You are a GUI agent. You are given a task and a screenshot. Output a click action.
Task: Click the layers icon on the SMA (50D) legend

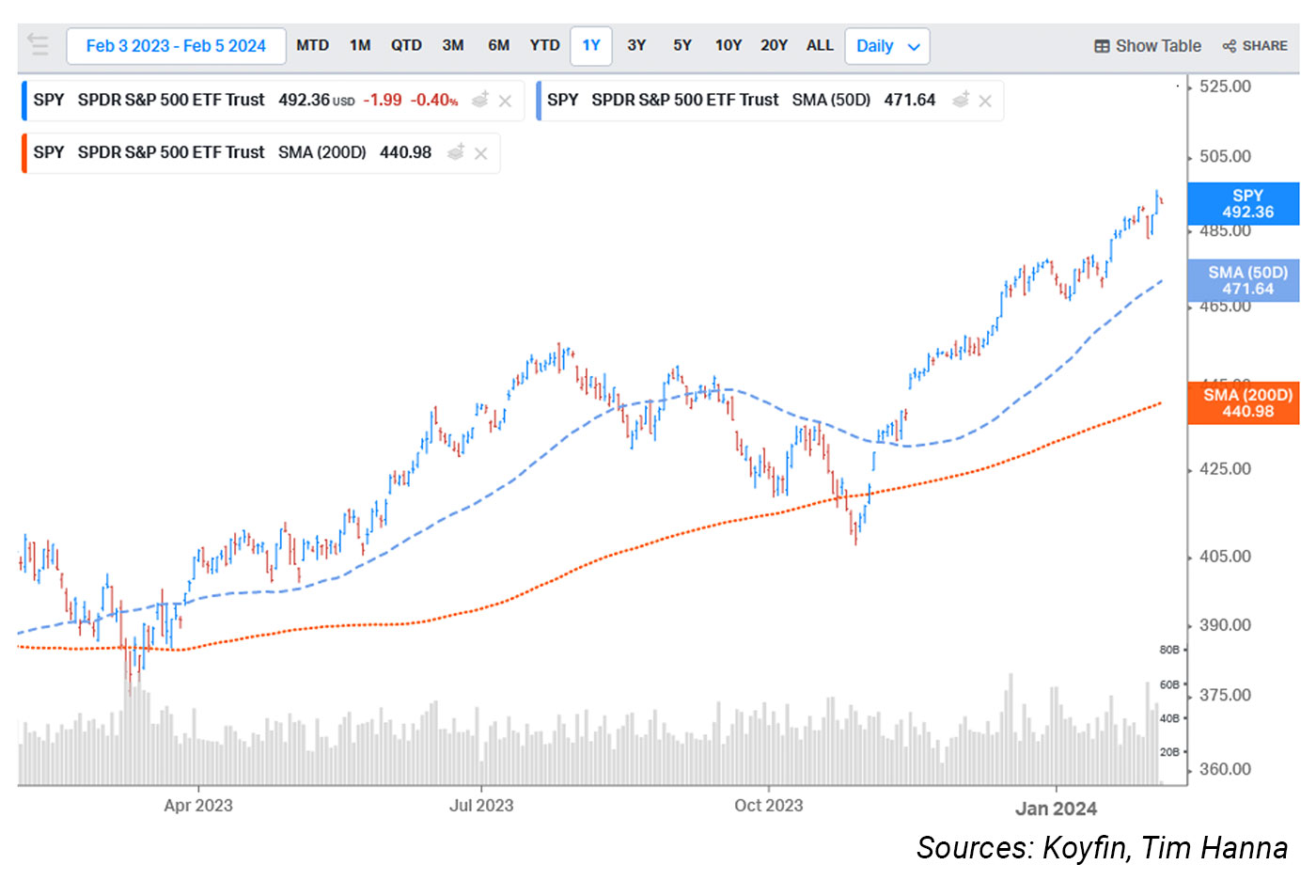pos(961,100)
